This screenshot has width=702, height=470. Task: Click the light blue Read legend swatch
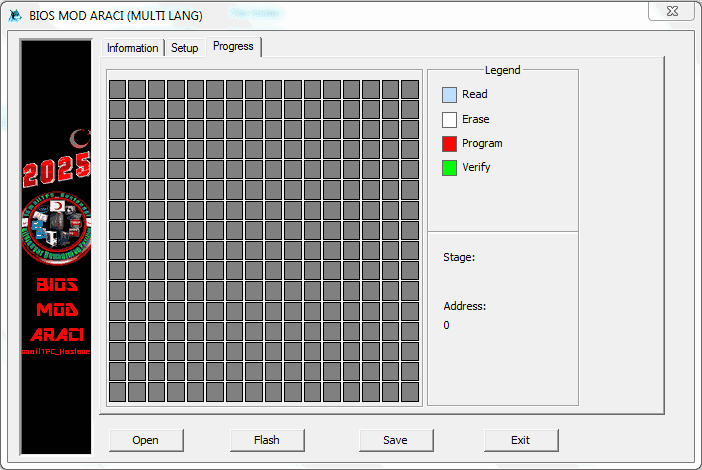click(x=449, y=95)
